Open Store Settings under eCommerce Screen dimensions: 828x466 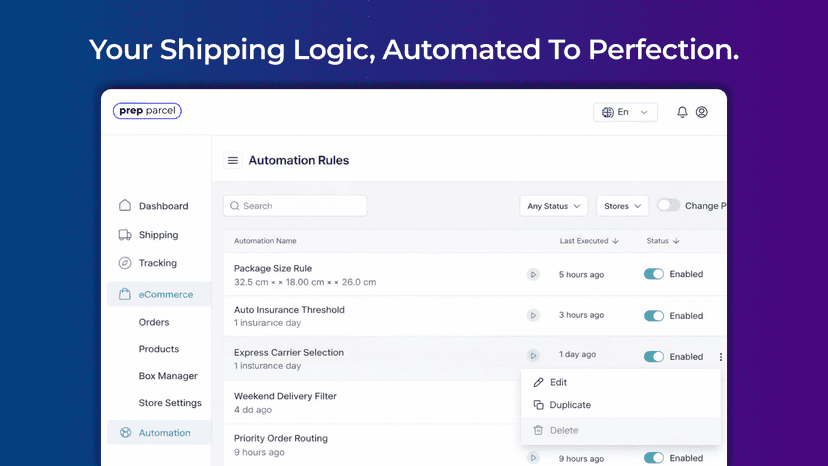click(170, 403)
